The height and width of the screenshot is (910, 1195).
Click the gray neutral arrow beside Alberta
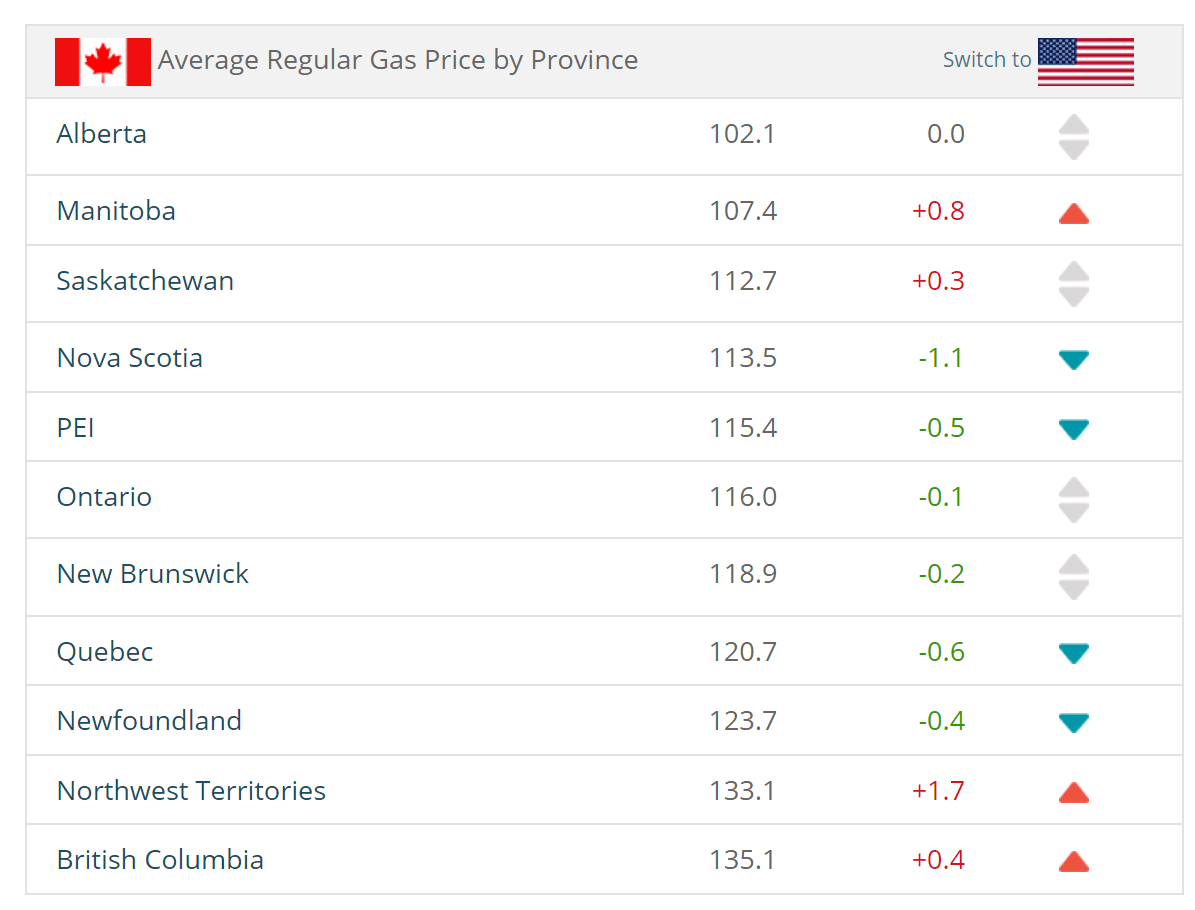pos(1073,136)
